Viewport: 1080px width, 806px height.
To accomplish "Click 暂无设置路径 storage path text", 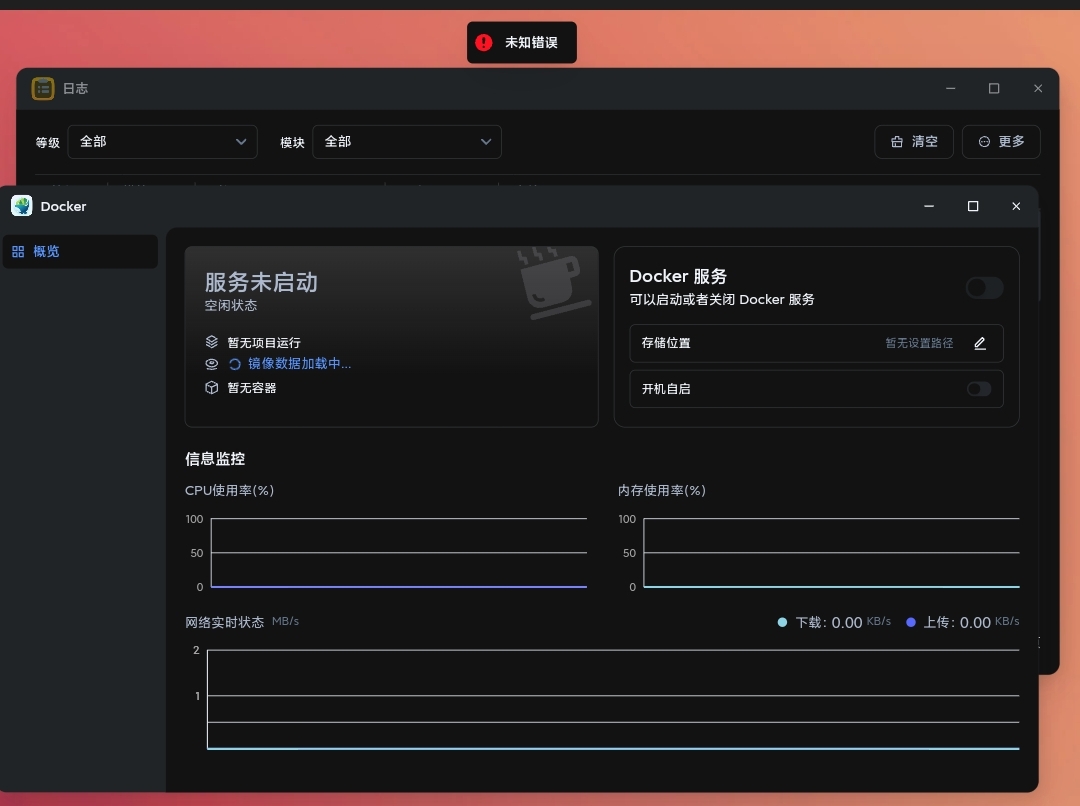I will (x=919, y=343).
